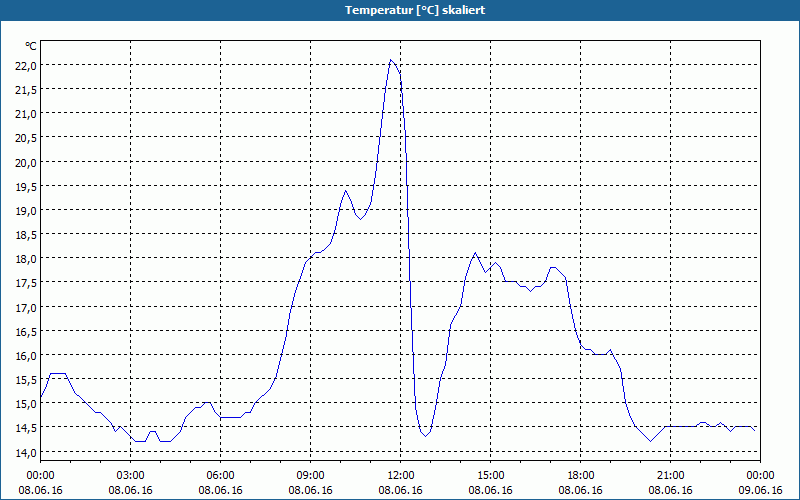Select the 22,0 y-axis label

26,65
